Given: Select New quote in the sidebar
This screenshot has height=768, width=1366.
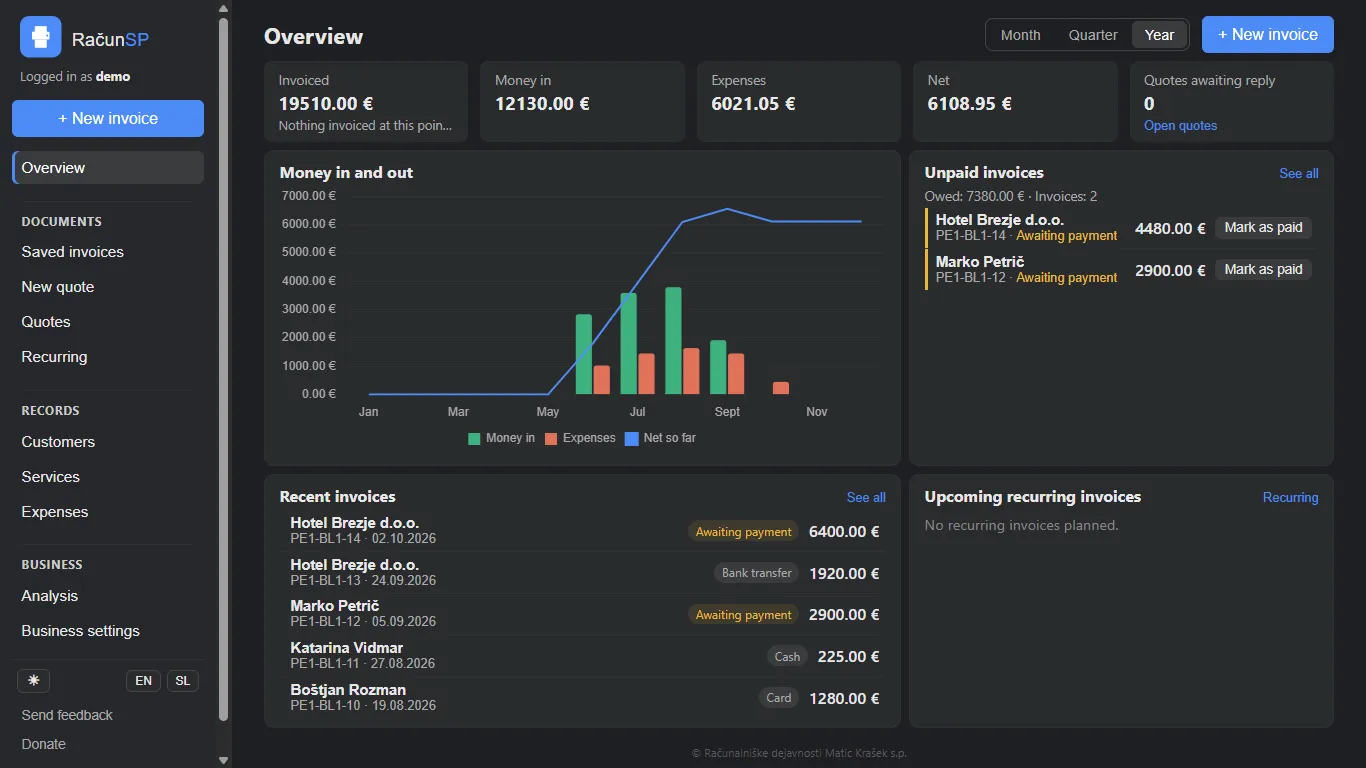Looking at the screenshot, I should tap(108, 287).
